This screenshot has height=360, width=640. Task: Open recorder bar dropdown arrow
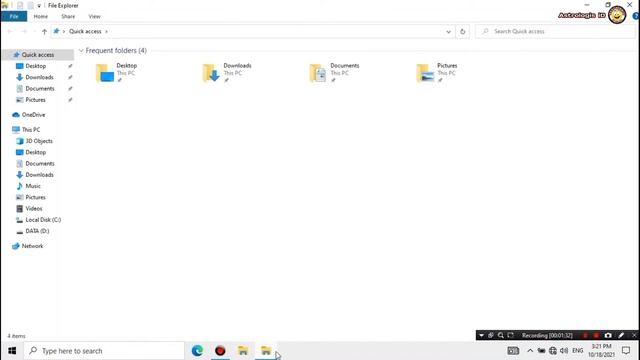pyautogui.click(x=481, y=335)
